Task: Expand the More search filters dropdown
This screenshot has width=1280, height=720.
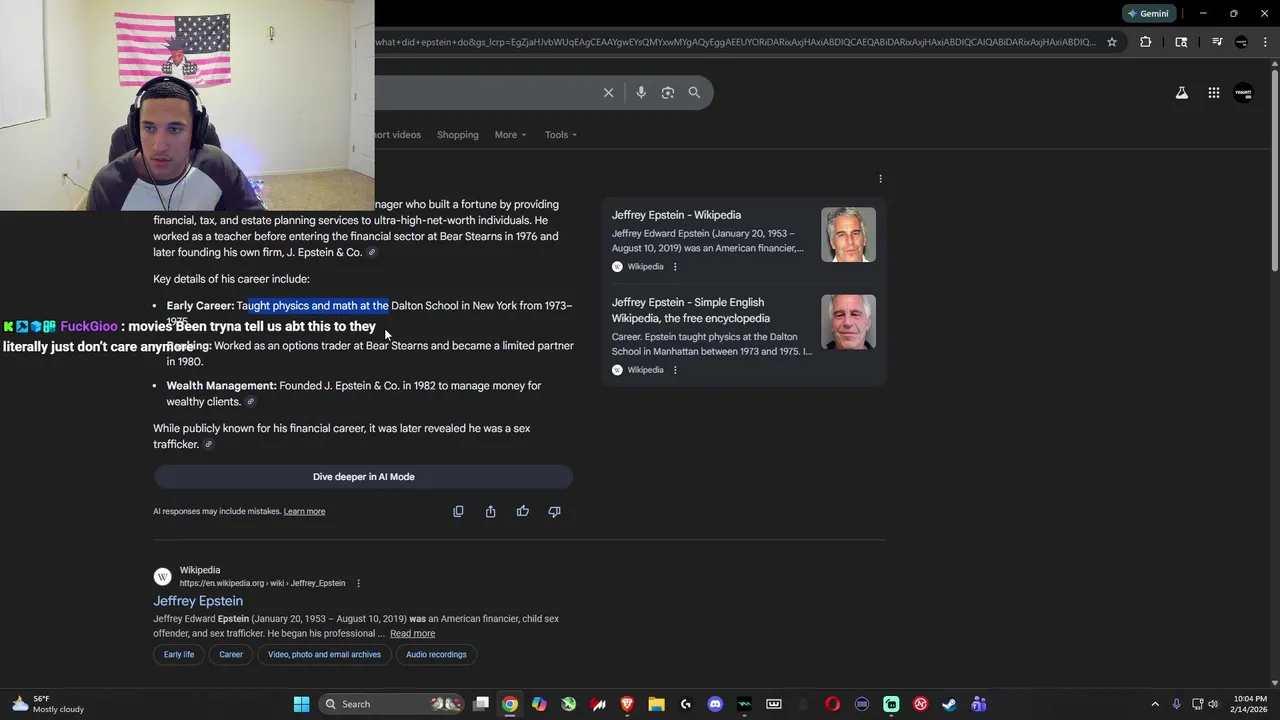Action: pos(510,135)
